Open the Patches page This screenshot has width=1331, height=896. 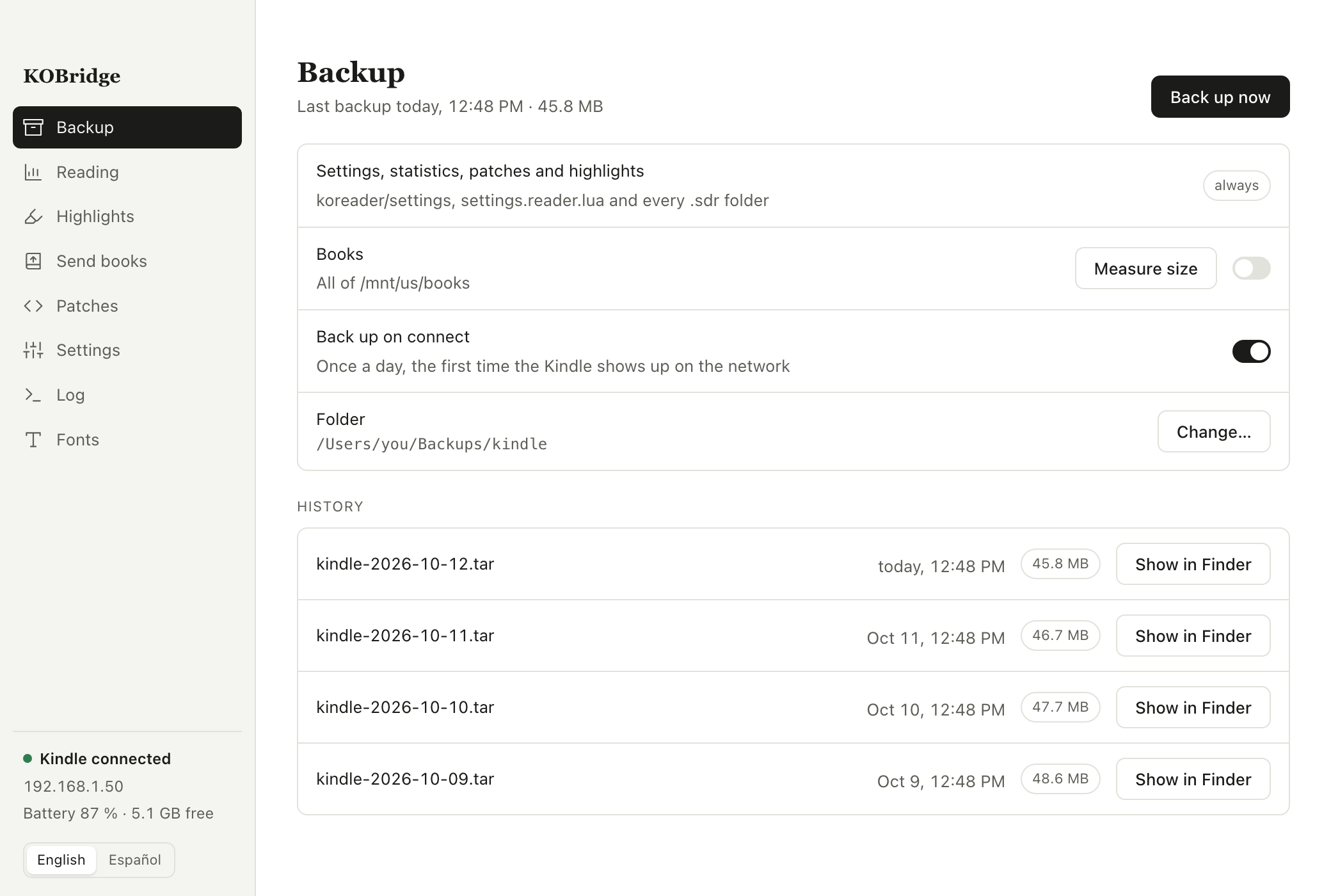coord(127,306)
